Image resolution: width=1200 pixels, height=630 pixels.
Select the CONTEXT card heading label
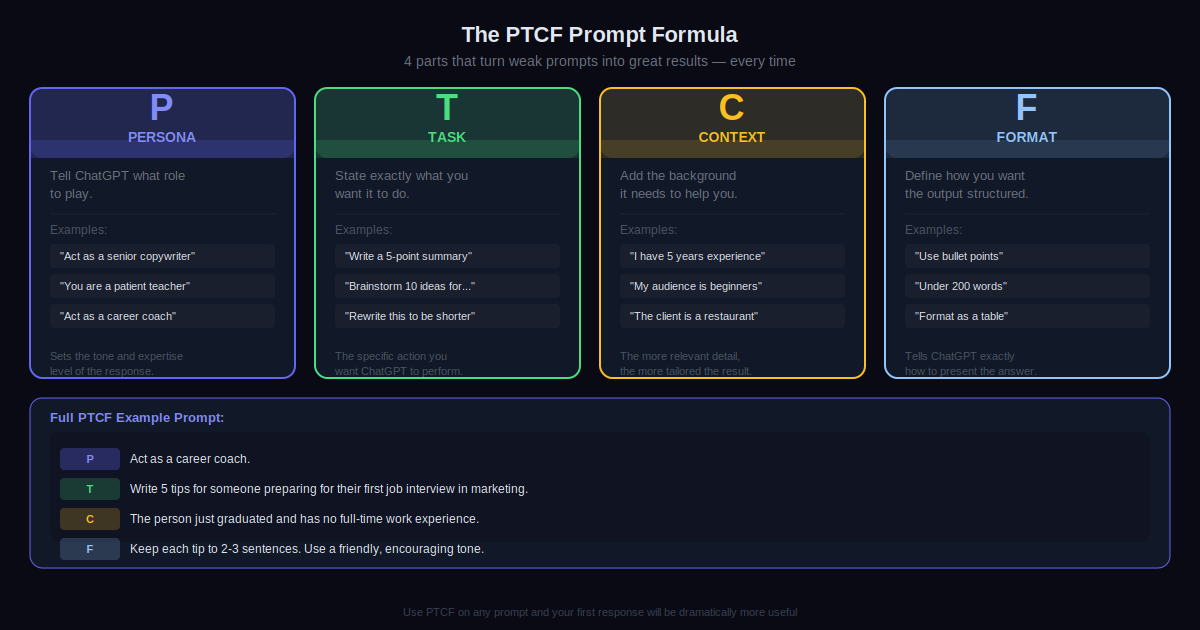click(x=732, y=137)
